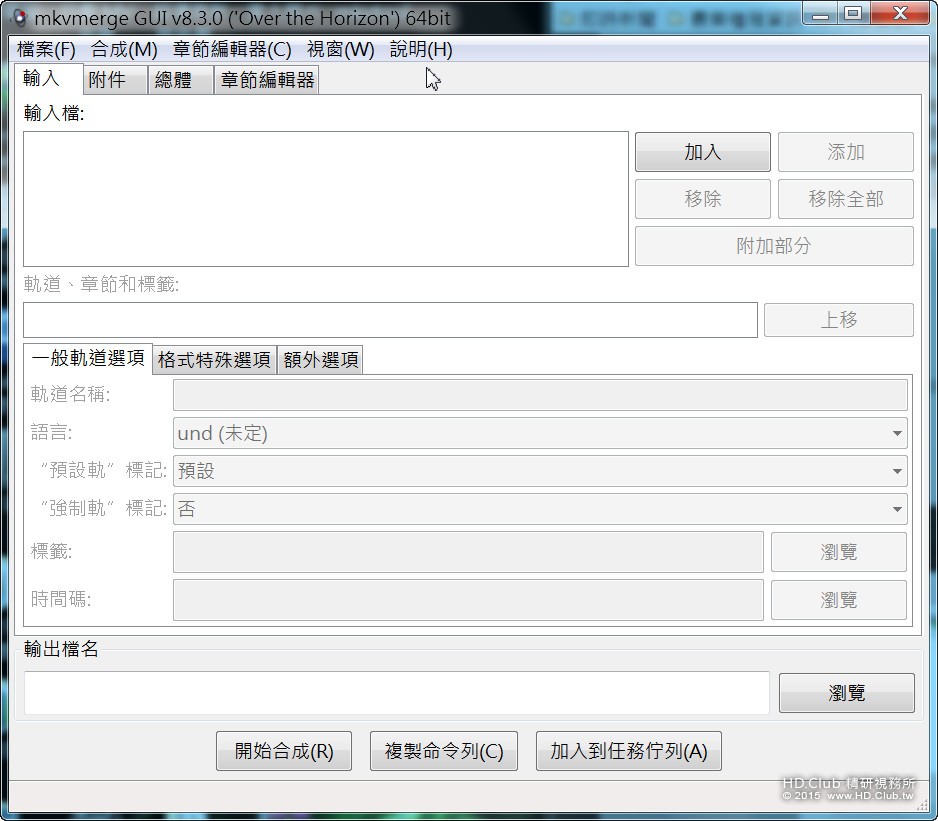938x821 pixels.
Task: Select the 格式特殊選項 tab
Action: point(214,360)
